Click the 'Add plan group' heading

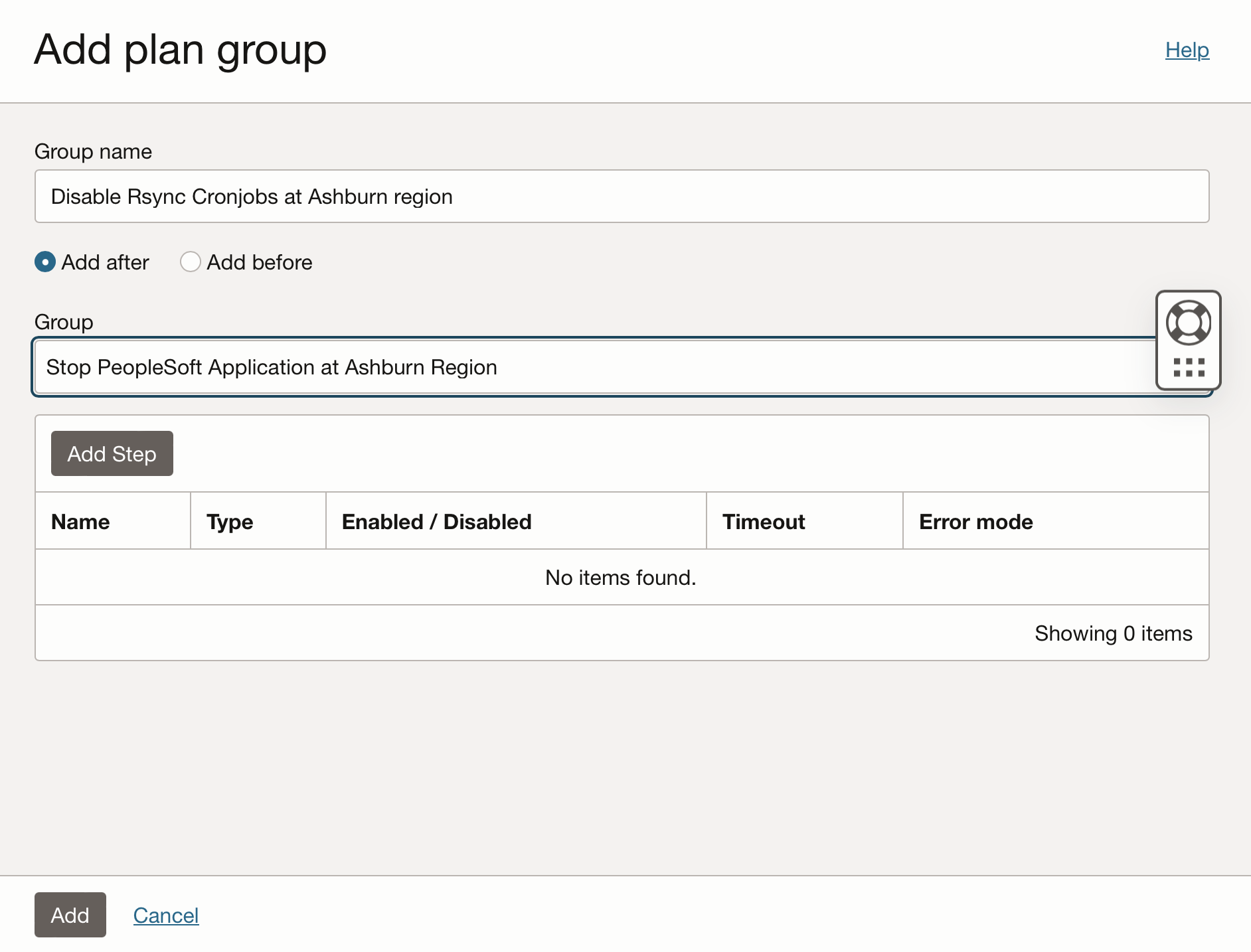click(x=181, y=50)
